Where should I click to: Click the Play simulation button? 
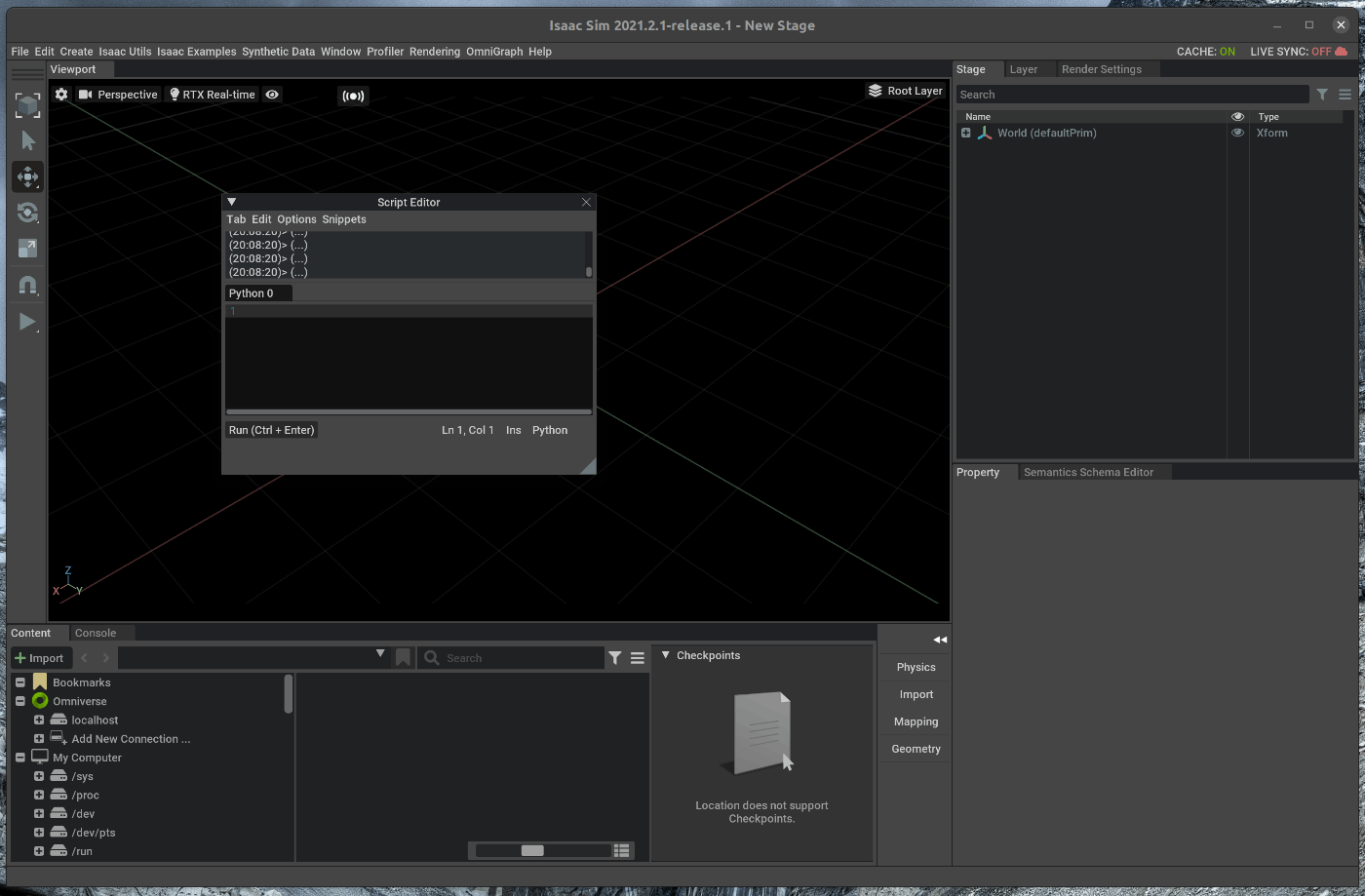27,322
